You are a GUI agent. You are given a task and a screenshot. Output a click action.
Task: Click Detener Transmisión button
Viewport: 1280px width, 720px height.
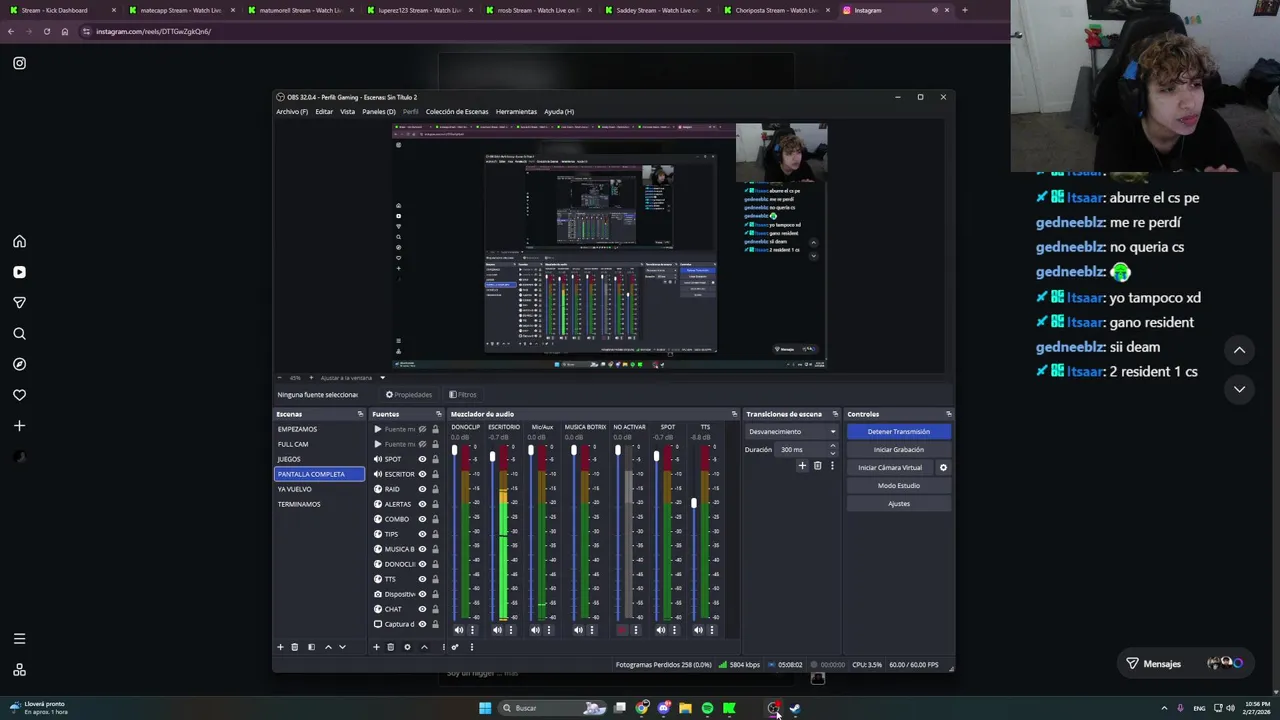coord(898,431)
